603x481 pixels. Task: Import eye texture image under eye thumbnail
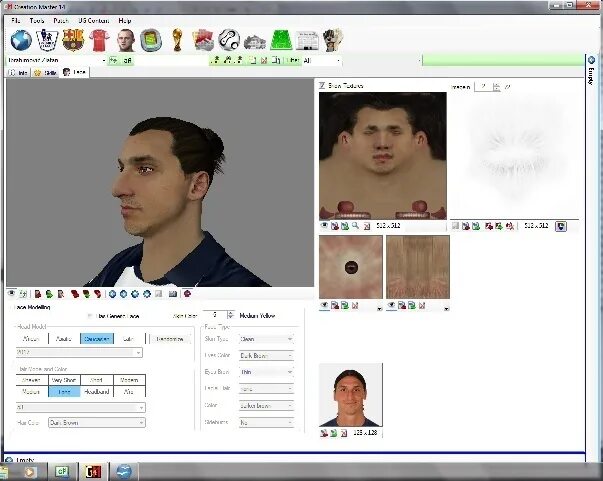[x=335, y=306]
